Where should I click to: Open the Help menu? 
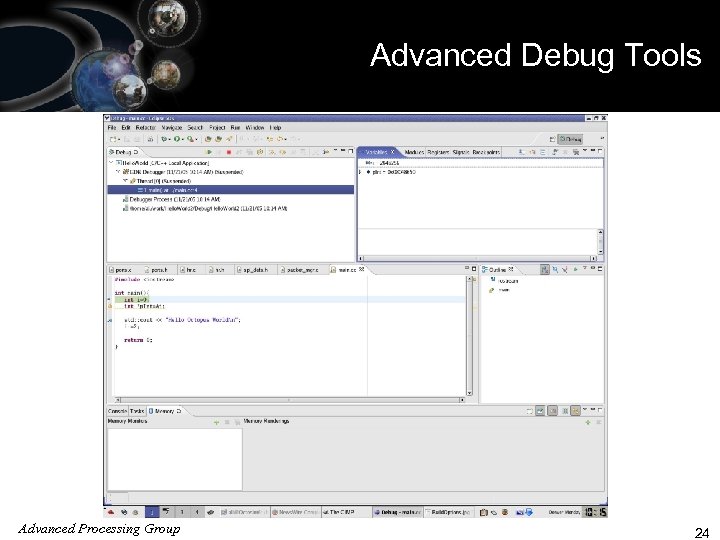tap(275, 128)
